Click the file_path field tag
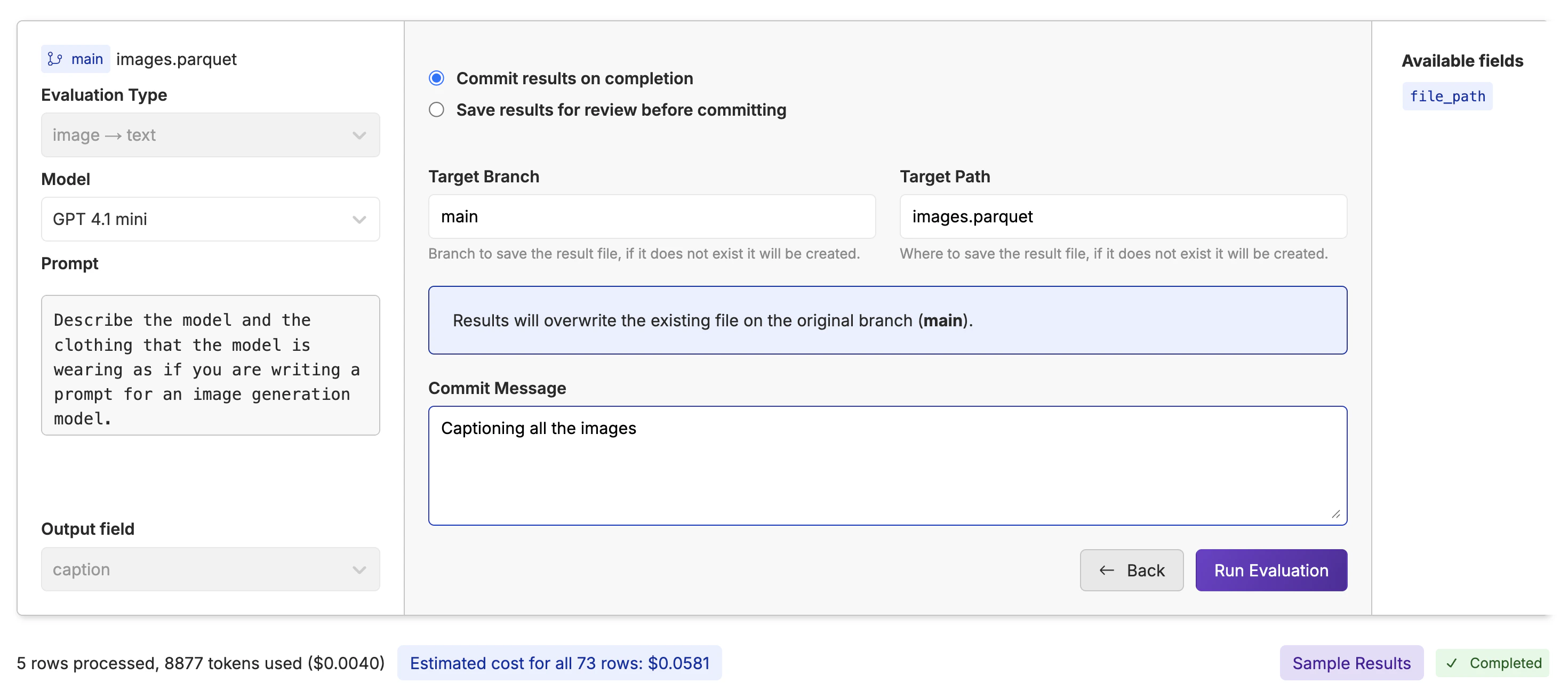The image size is (1568, 691). (1447, 96)
